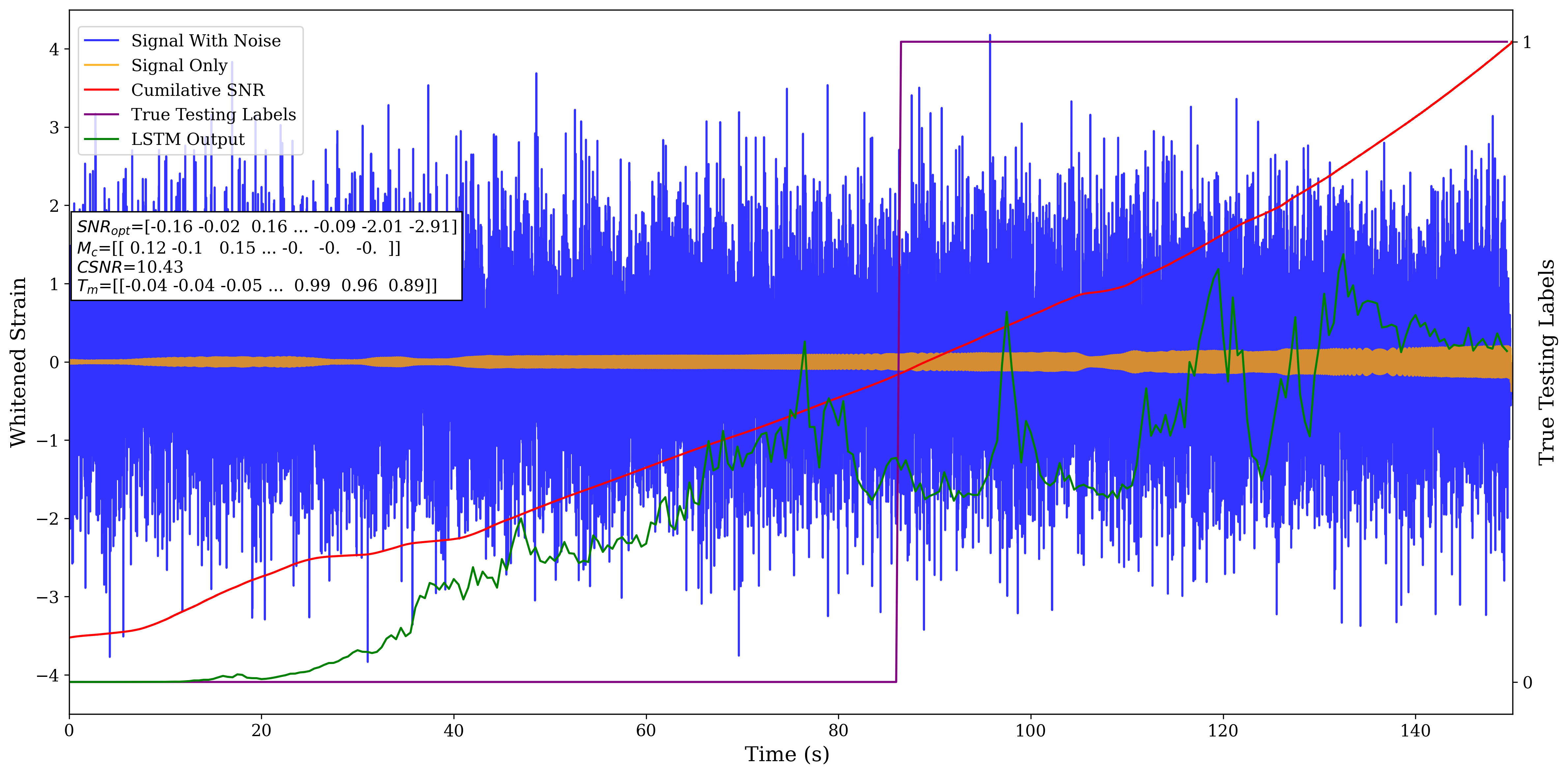Click the 'Whitened Strain' y-axis label
This screenshot has width=1568, height=775.
pyautogui.click(x=18, y=362)
